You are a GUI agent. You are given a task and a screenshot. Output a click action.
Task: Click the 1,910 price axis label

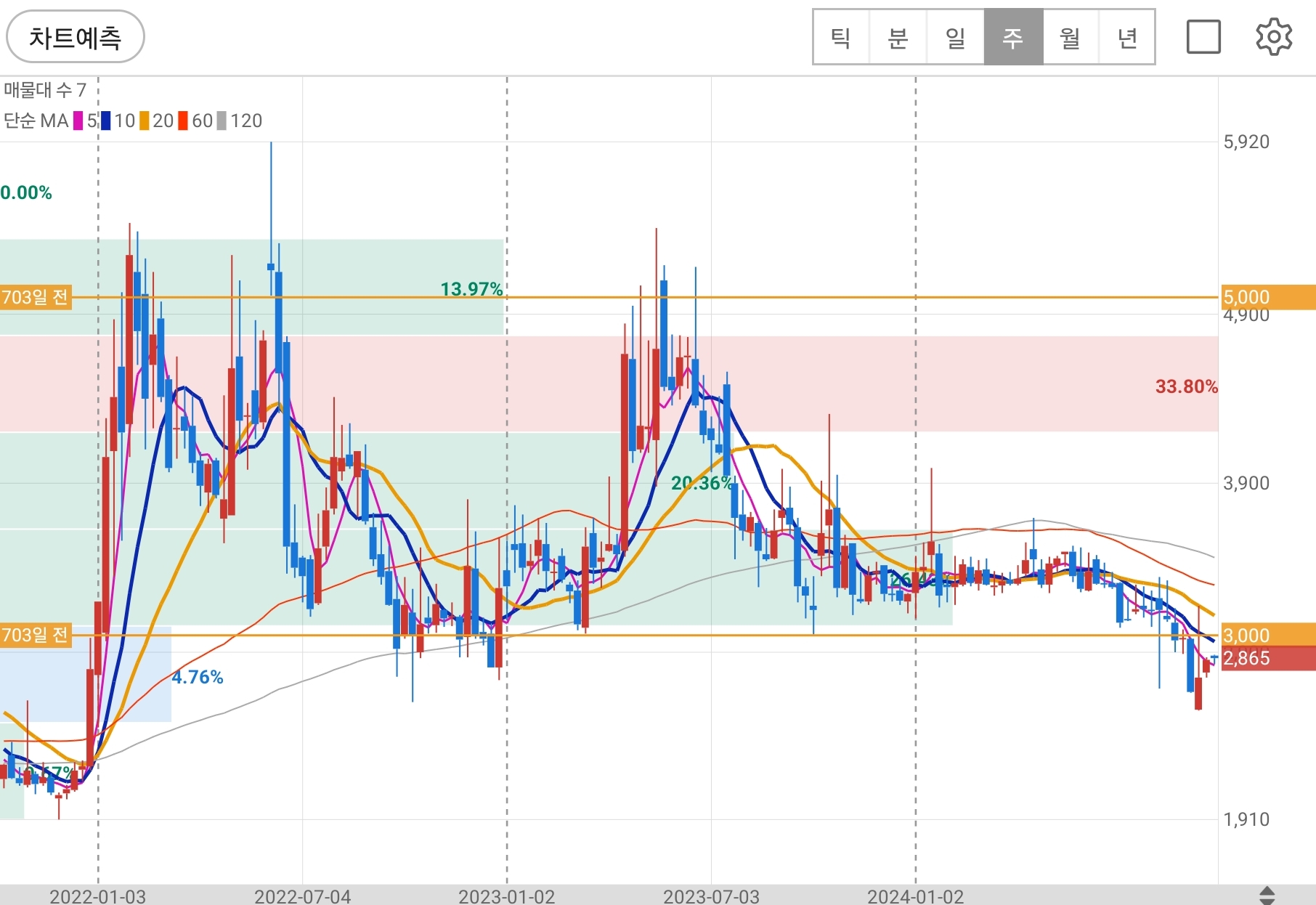tap(1246, 819)
